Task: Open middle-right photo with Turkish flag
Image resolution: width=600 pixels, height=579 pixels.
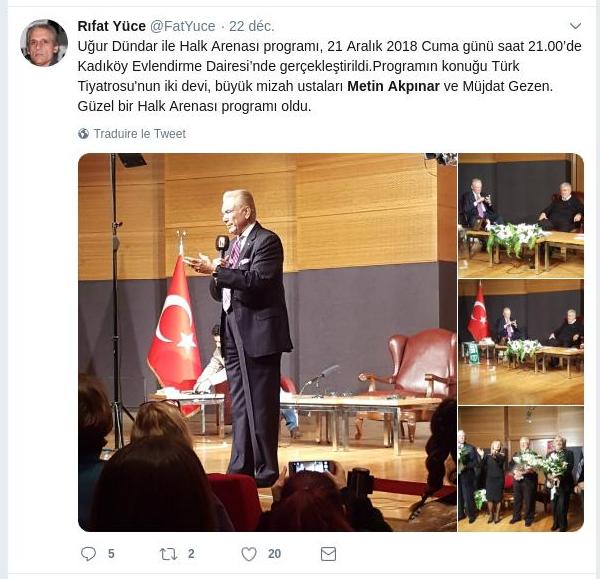Action: click(521, 342)
